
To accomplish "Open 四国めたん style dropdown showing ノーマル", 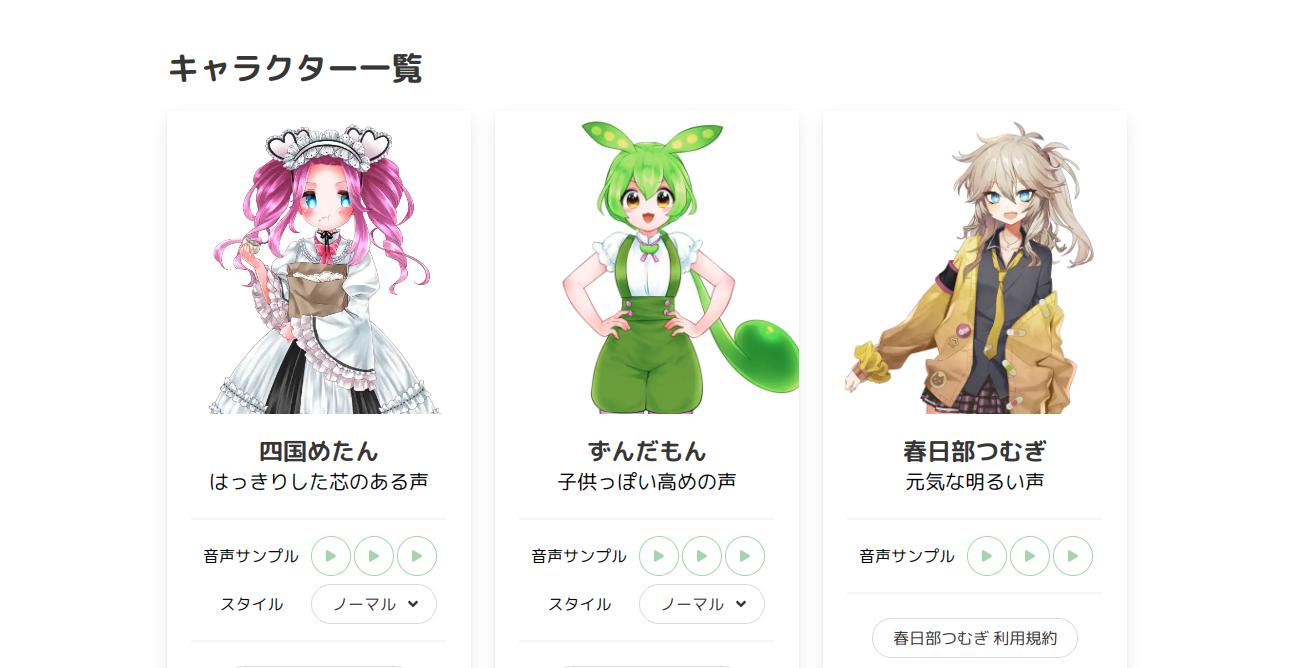I will [x=374, y=604].
